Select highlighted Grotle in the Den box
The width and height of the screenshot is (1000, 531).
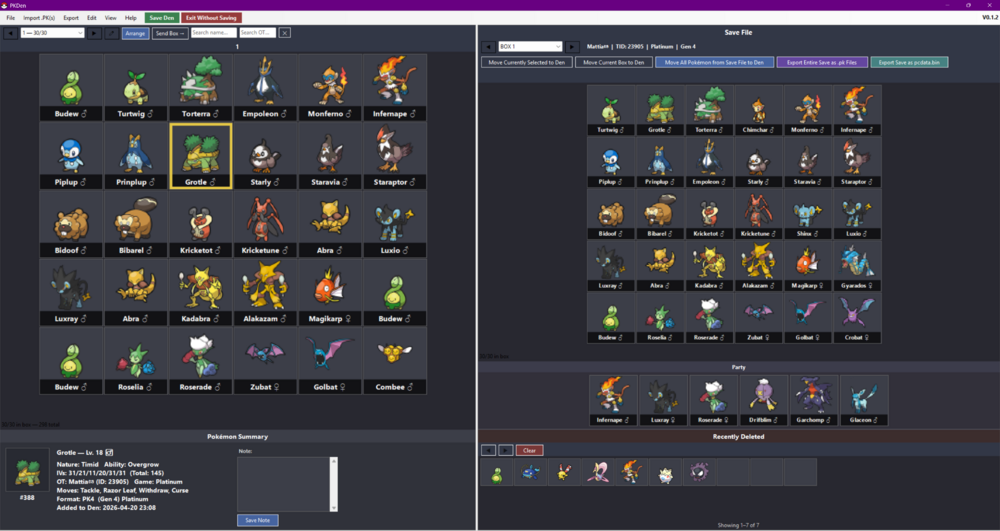(201, 156)
